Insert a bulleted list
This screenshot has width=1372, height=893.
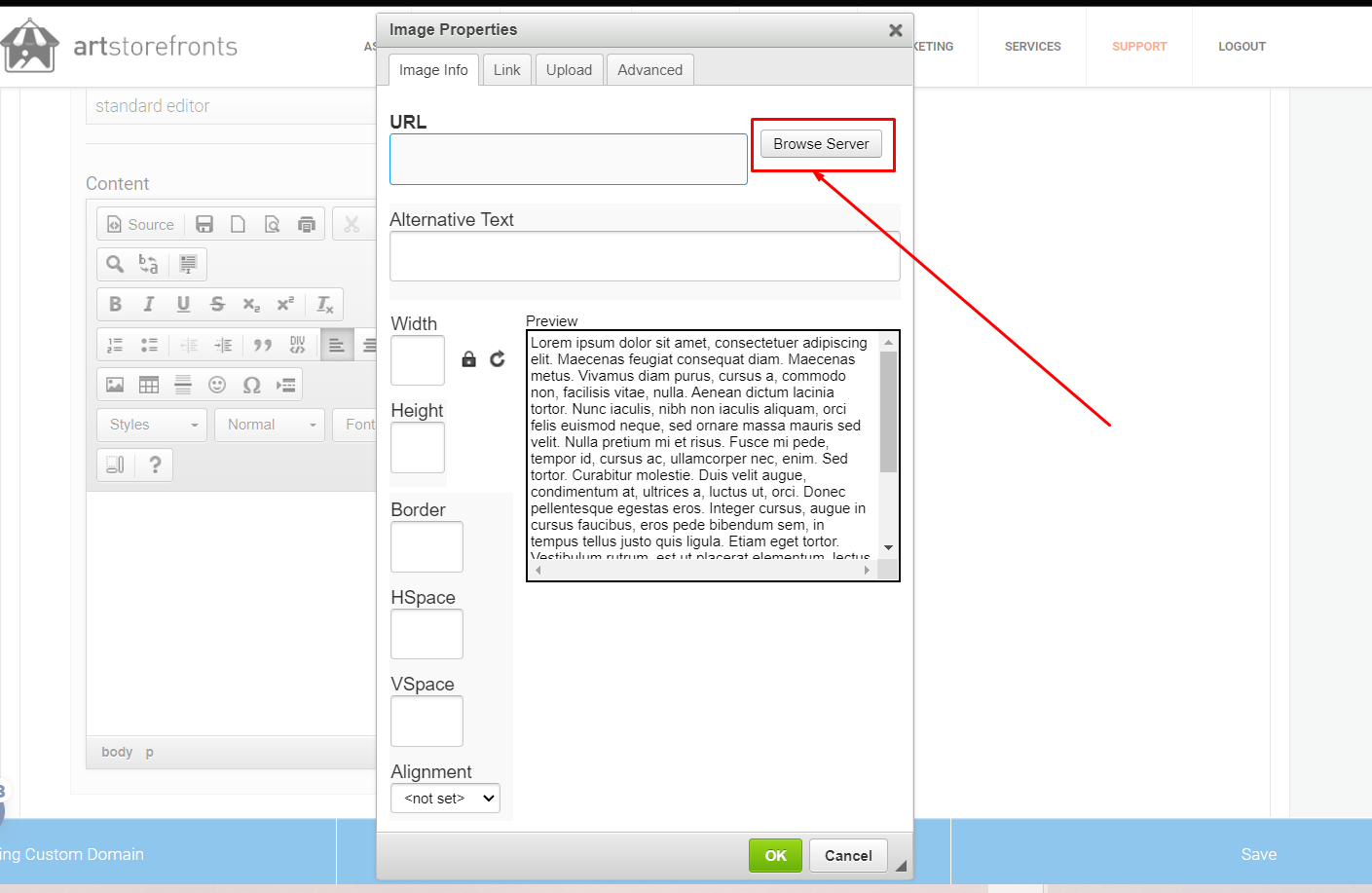point(149,345)
